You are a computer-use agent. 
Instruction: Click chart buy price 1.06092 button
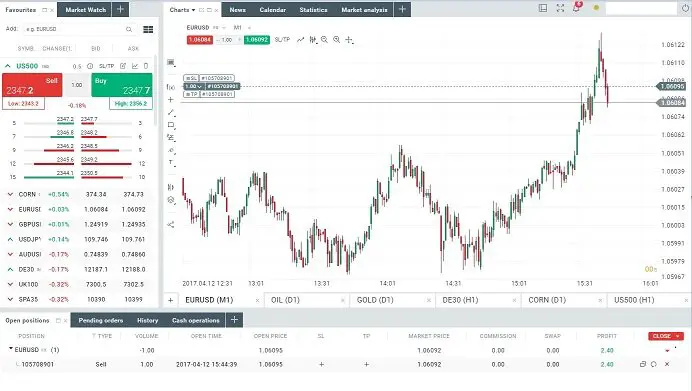(257, 40)
